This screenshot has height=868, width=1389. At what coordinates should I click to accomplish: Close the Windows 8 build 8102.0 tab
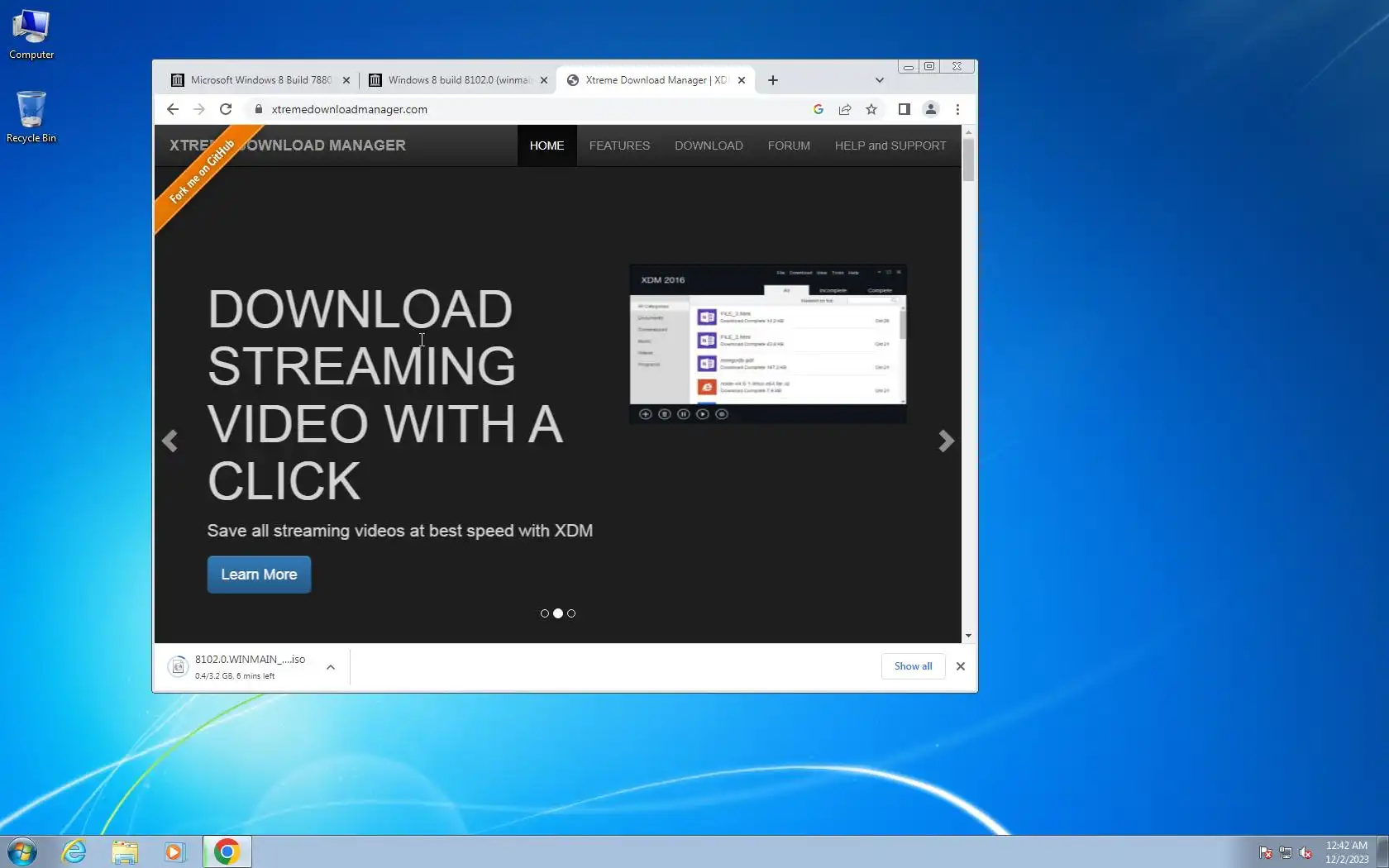tap(544, 80)
